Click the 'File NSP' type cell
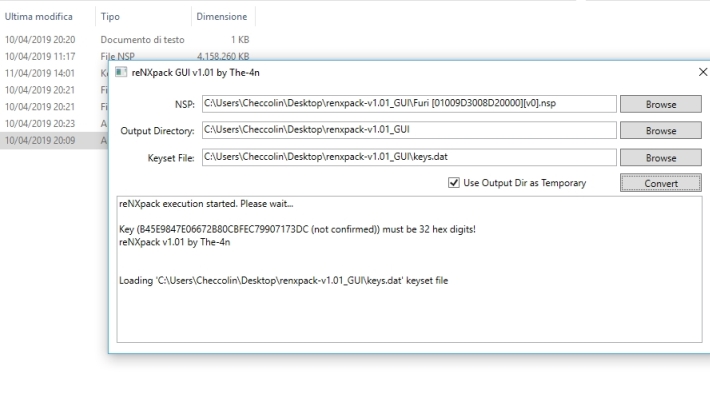This screenshot has height=399, width=710. coord(117,57)
